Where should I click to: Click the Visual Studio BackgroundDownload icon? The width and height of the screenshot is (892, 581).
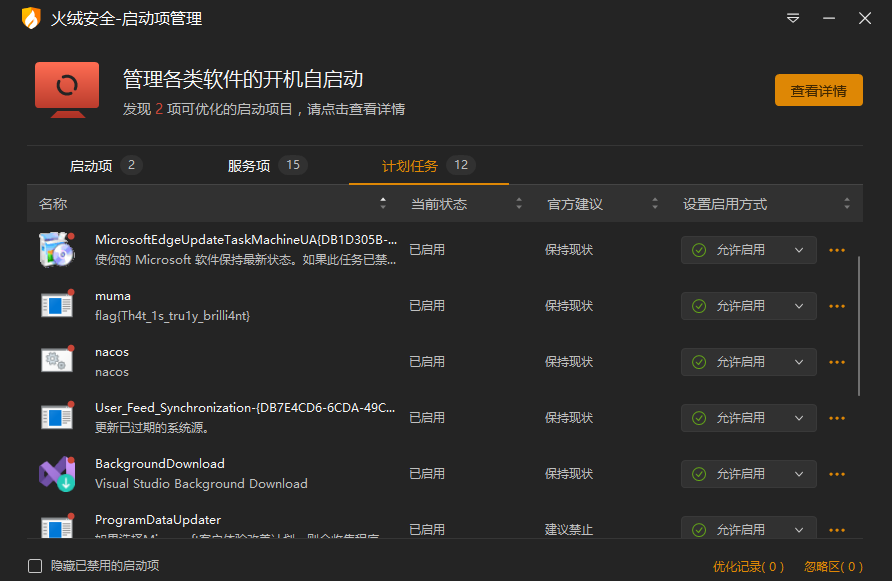[57, 473]
